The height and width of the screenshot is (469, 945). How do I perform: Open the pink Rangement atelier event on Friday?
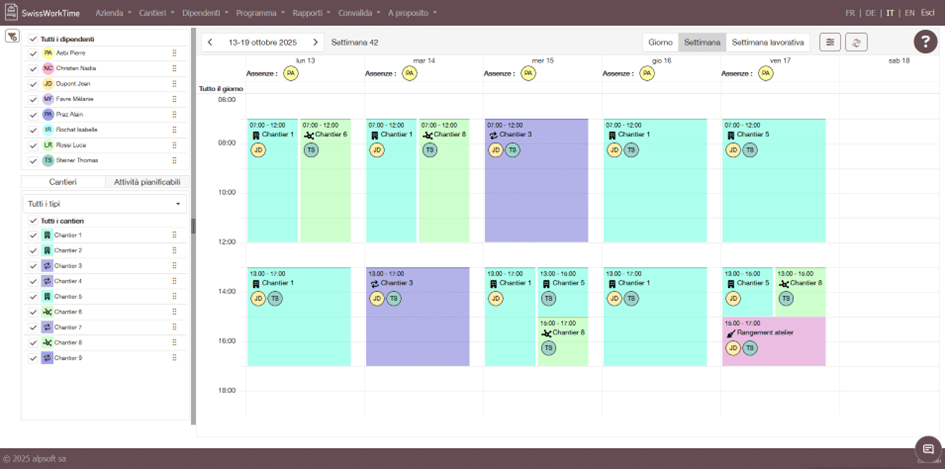click(774, 340)
